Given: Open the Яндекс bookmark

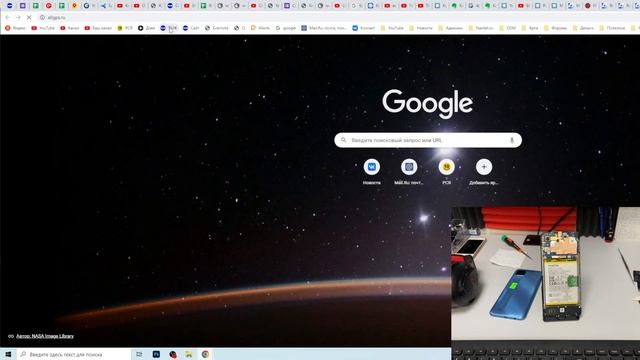Looking at the screenshot, I should tap(16, 28).
